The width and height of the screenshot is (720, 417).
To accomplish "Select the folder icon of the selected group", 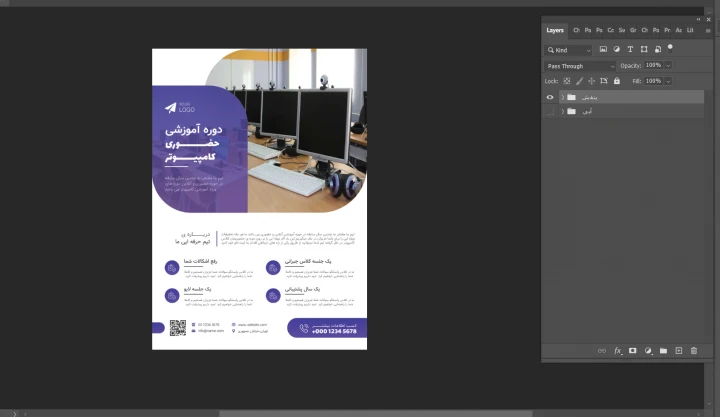I will coord(571,97).
